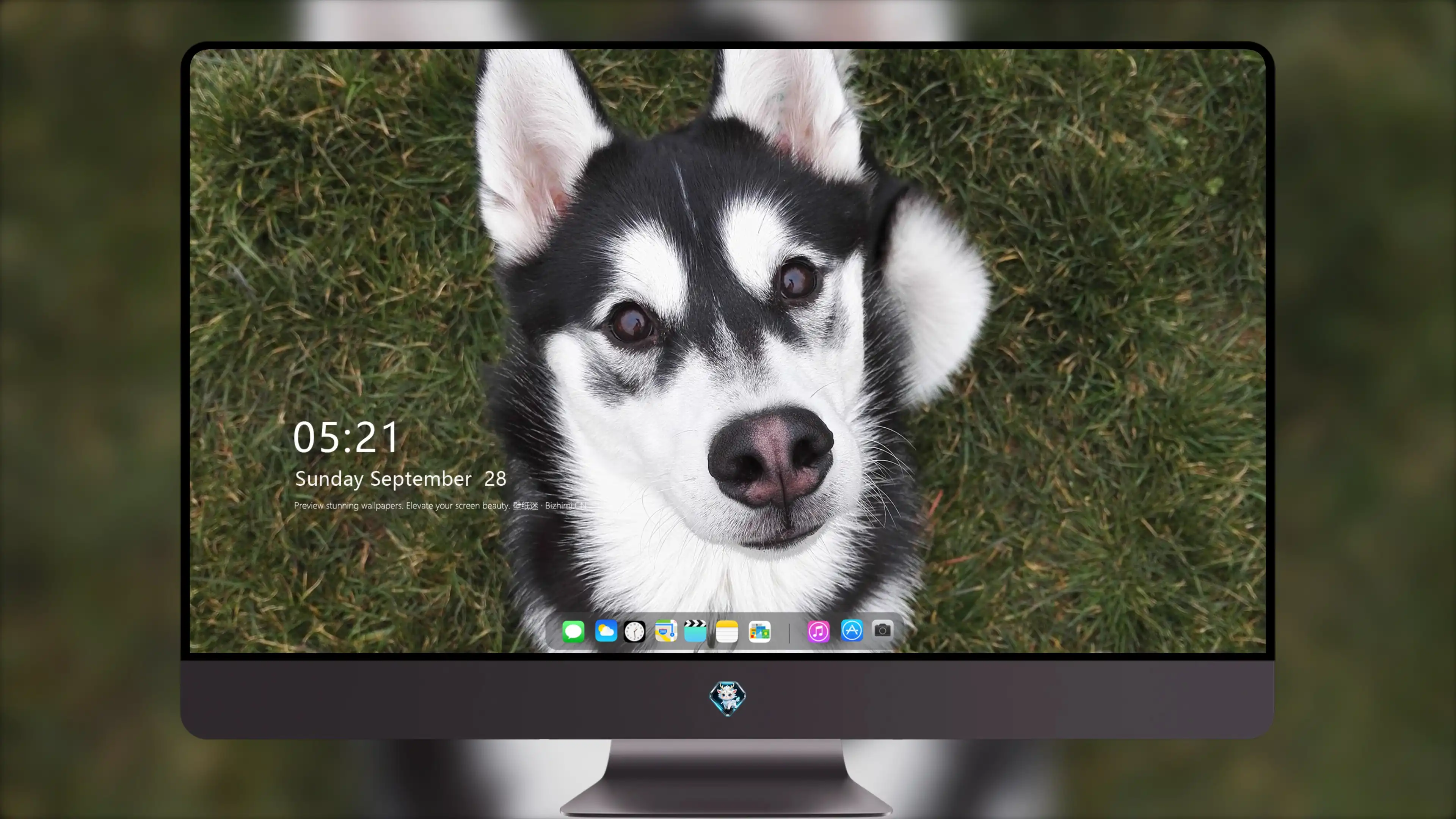Open the green Messages app in dock
Image resolution: width=1456 pixels, height=819 pixels.
(x=573, y=631)
